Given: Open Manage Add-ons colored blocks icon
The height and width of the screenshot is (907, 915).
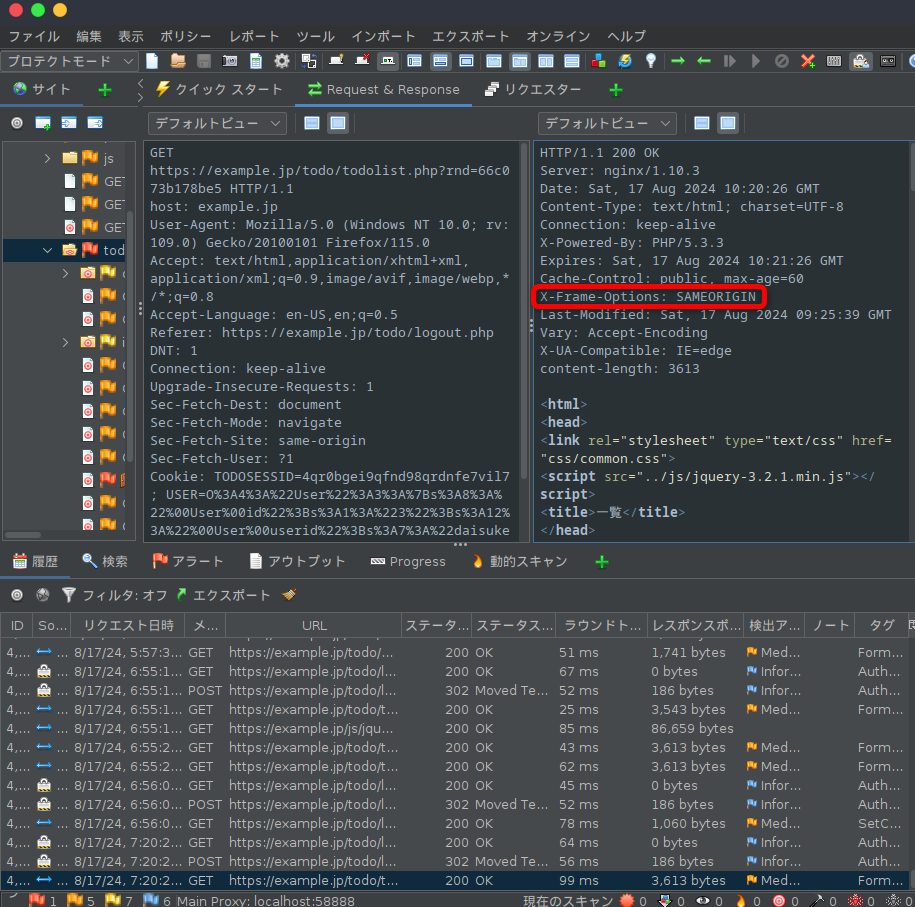Looking at the screenshot, I should [x=598, y=61].
